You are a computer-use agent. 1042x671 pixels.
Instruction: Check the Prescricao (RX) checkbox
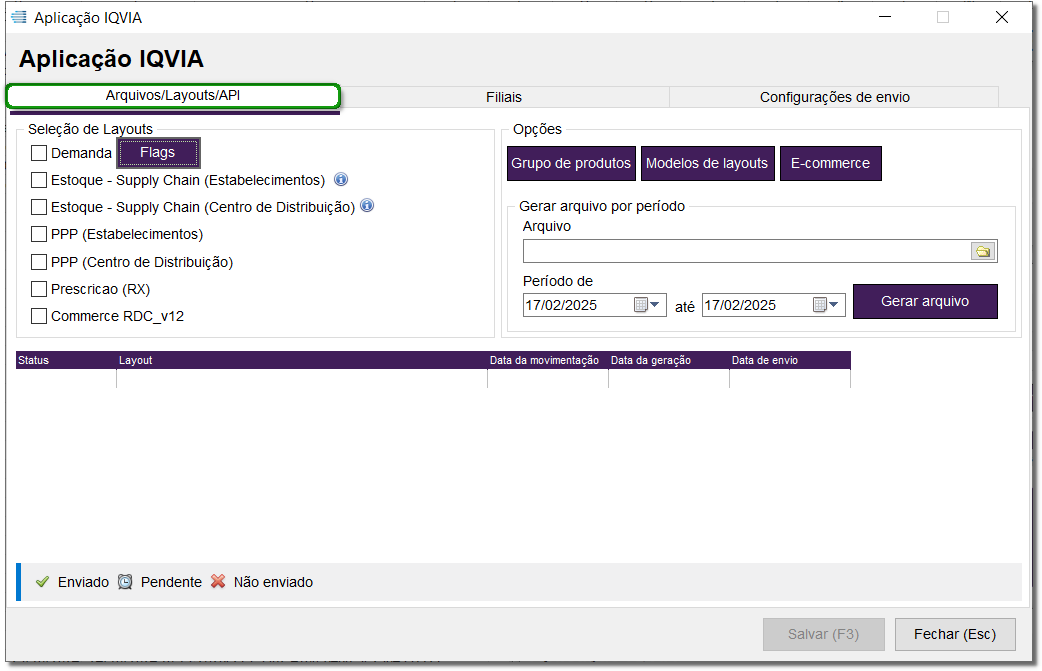click(39, 289)
